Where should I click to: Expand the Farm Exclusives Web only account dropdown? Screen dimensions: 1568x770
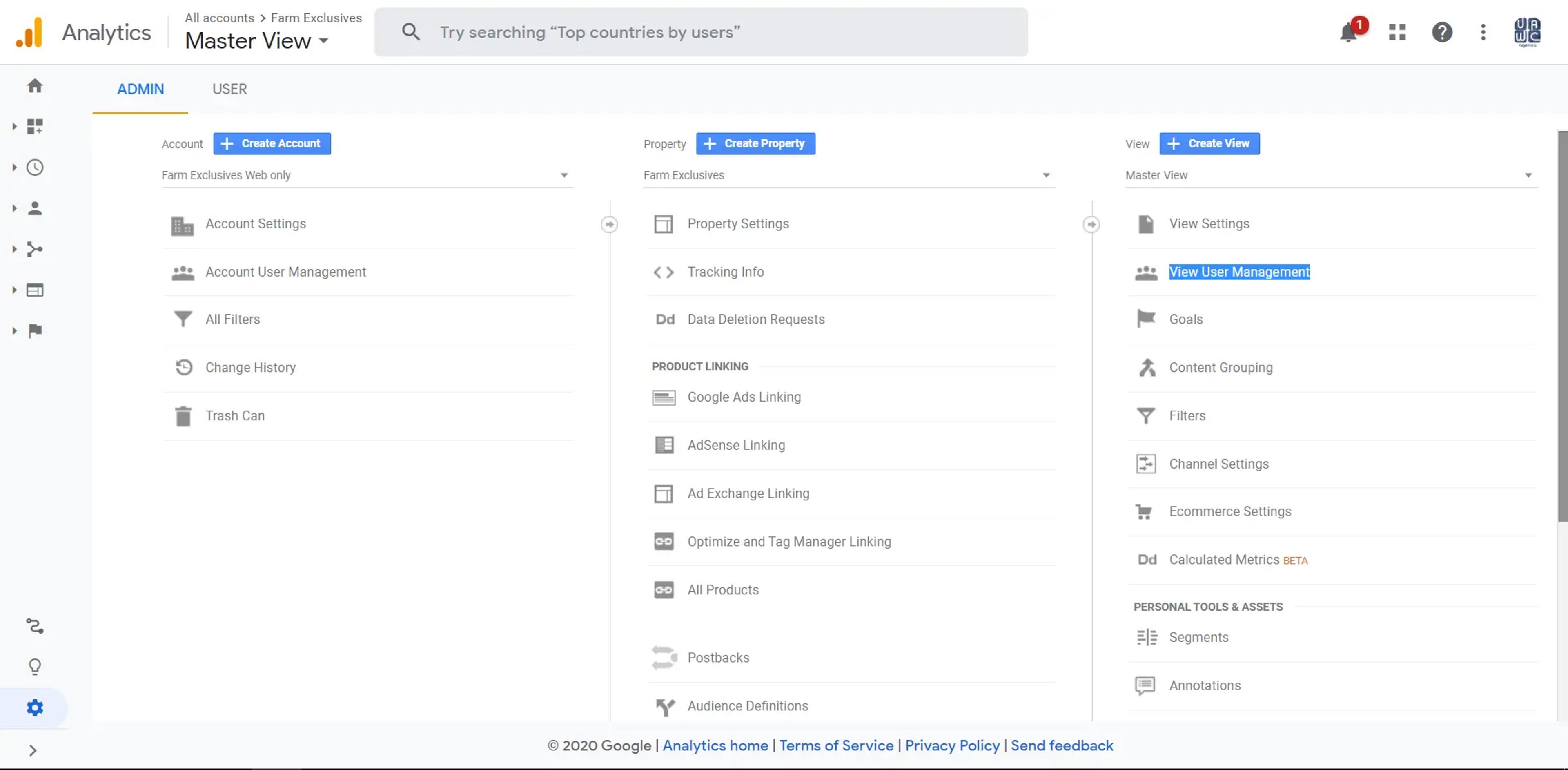[366, 175]
